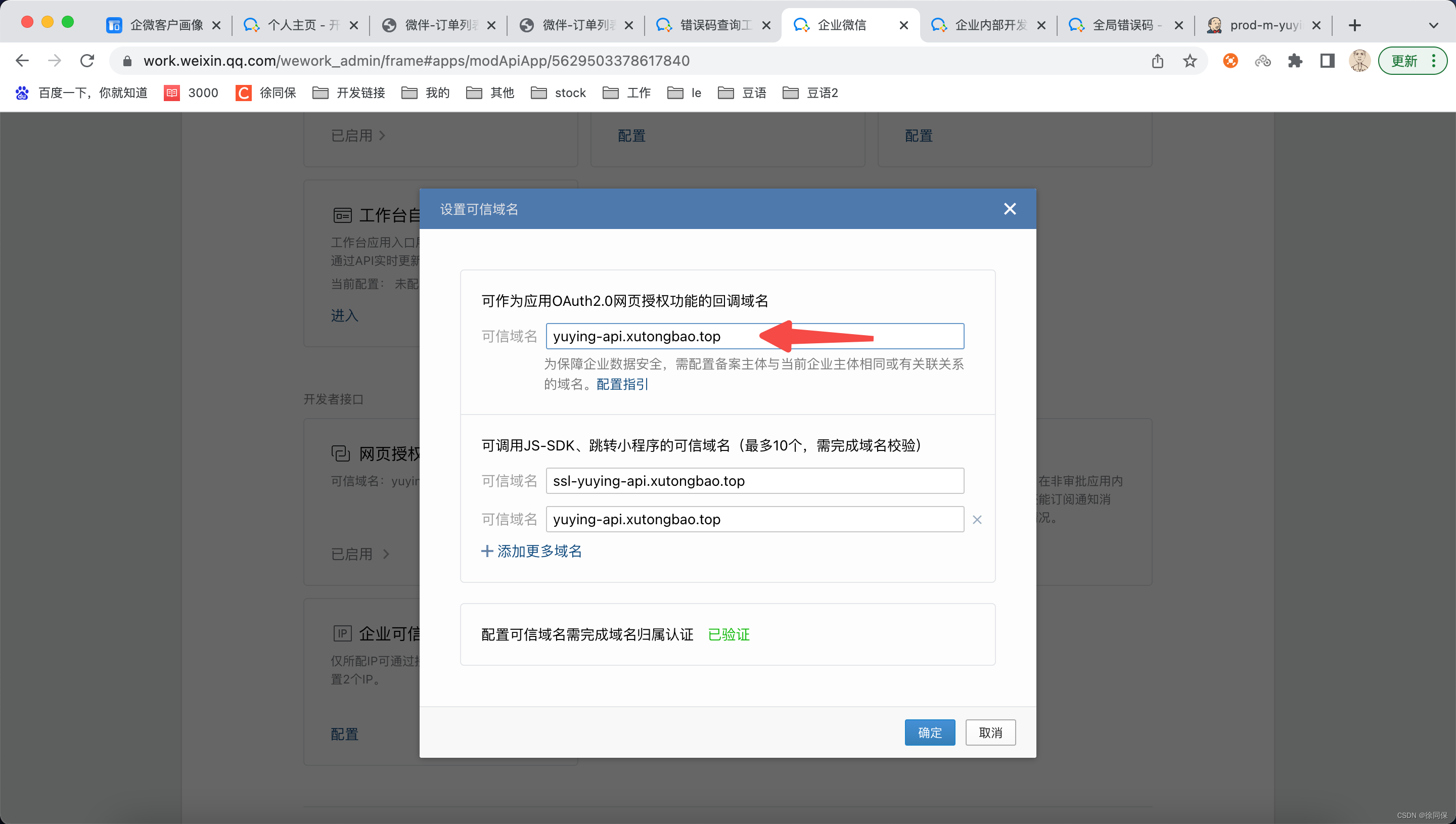Image resolution: width=1456 pixels, height=824 pixels.
Task: Reload the page with the refresh icon
Action: [x=87, y=61]
